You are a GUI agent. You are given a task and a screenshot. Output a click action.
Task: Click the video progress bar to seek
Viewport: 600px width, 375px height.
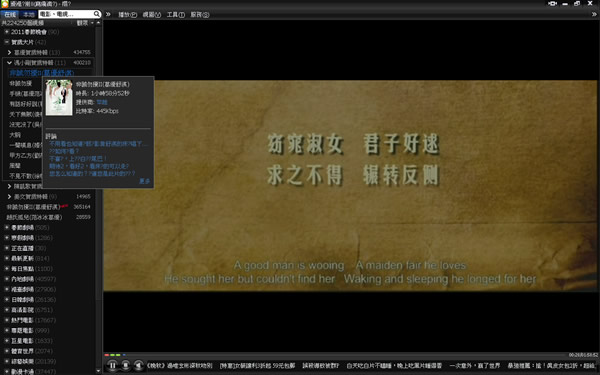coord(335,355)
